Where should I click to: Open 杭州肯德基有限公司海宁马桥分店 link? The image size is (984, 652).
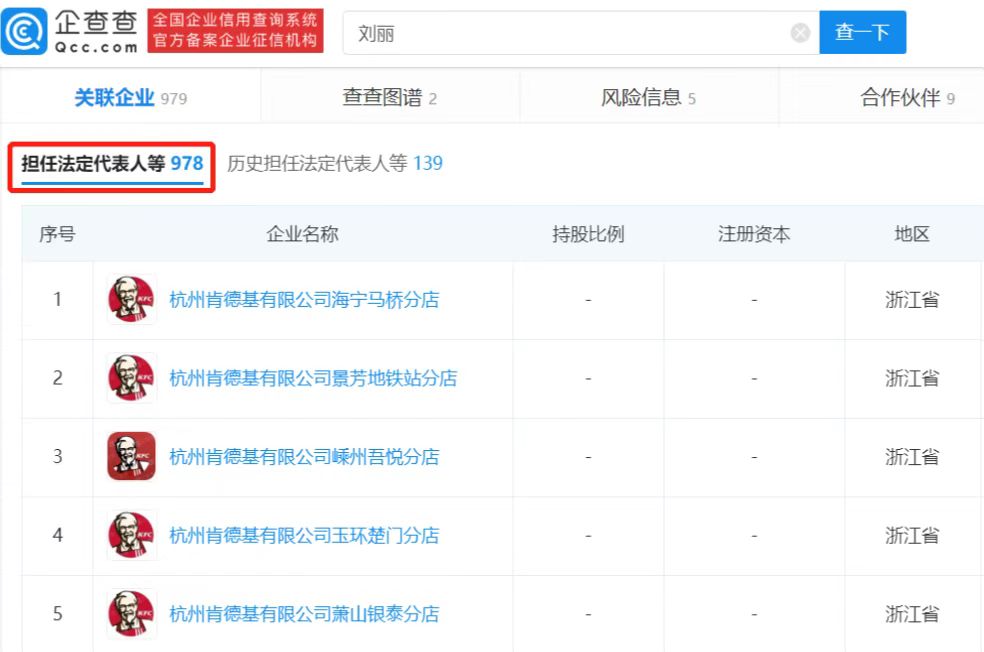pos(304,300)
